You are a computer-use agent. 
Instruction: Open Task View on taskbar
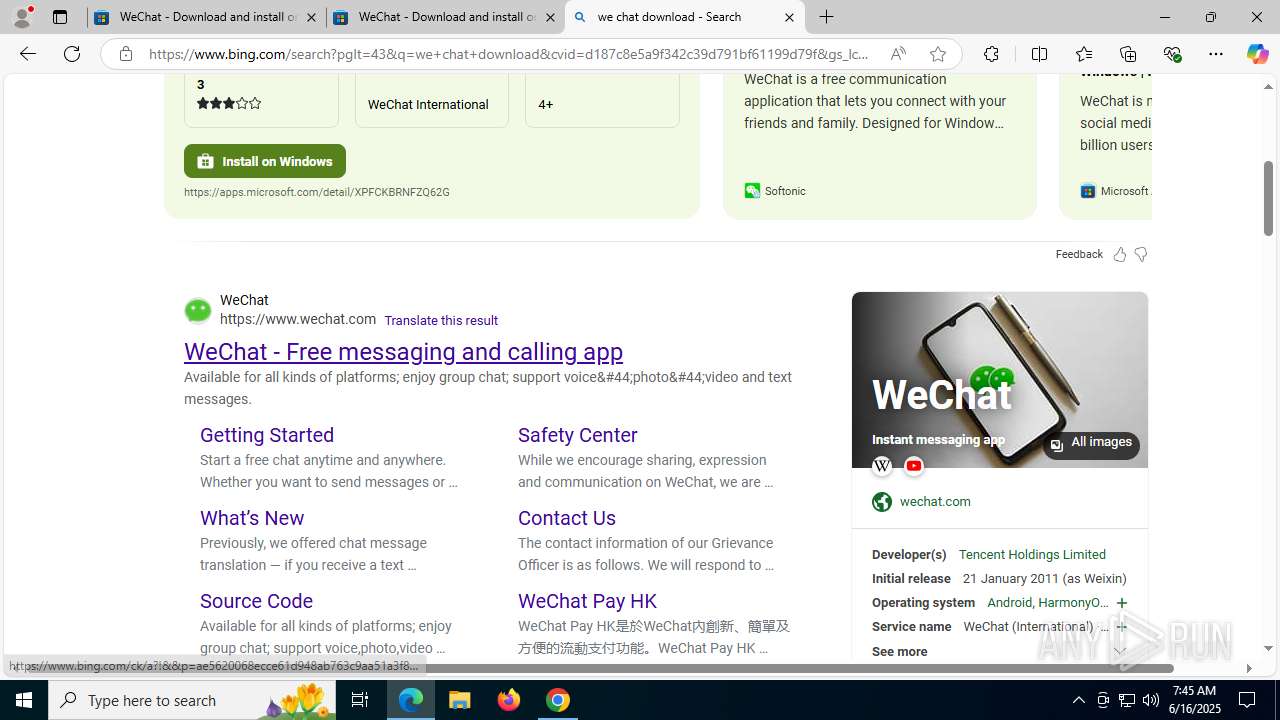click(x=360, y=700)
